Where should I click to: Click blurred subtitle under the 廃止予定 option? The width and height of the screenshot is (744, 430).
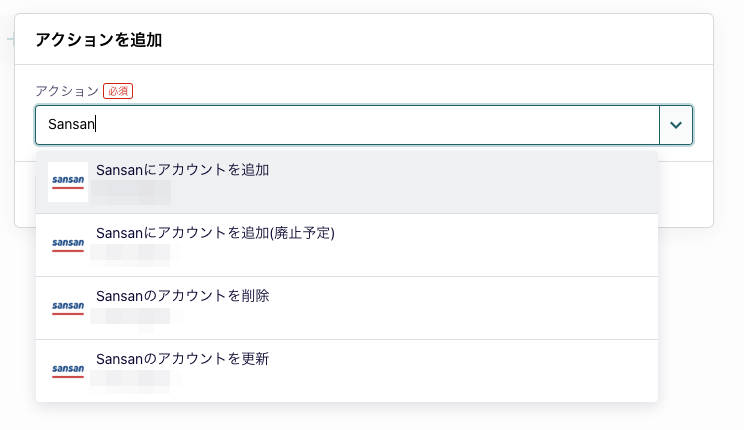[131, 253]
